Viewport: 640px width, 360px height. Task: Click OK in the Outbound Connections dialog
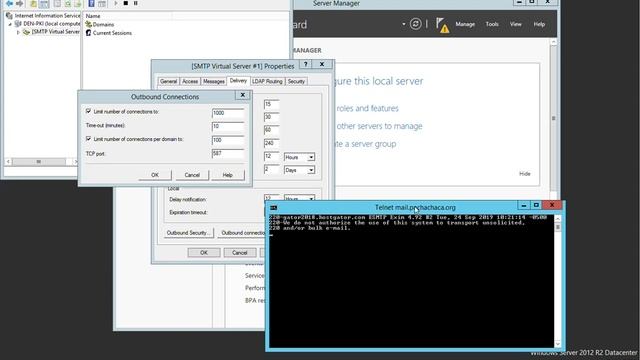click(155, 175)
